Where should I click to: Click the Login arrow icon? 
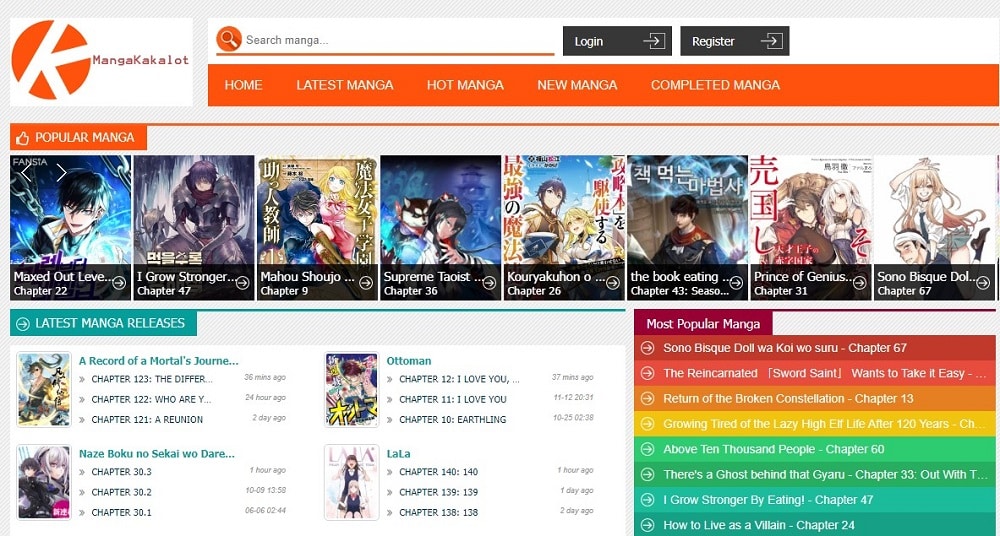(654, 41)
